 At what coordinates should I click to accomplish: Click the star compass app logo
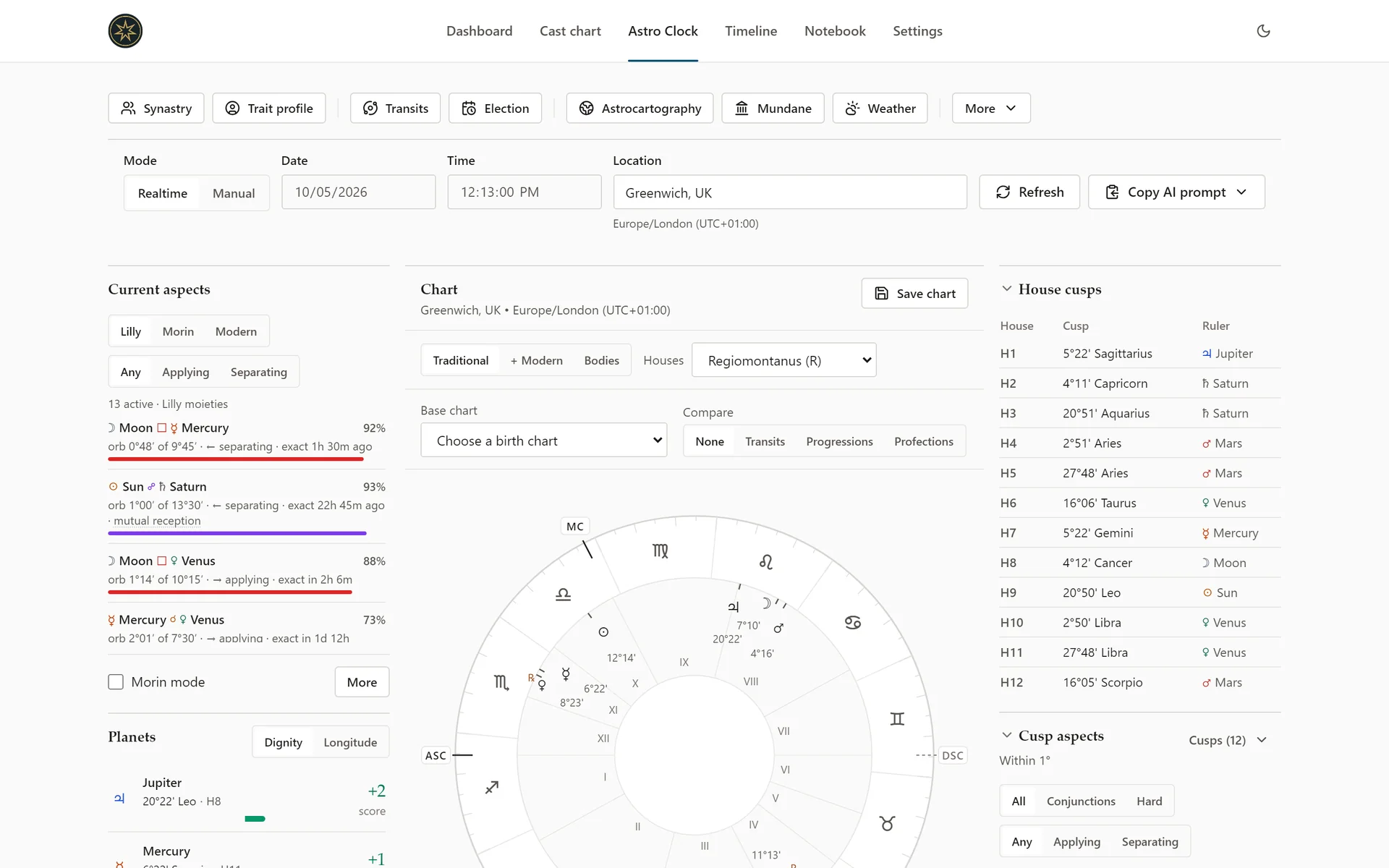pyautogui.click(x=125, y=31)
